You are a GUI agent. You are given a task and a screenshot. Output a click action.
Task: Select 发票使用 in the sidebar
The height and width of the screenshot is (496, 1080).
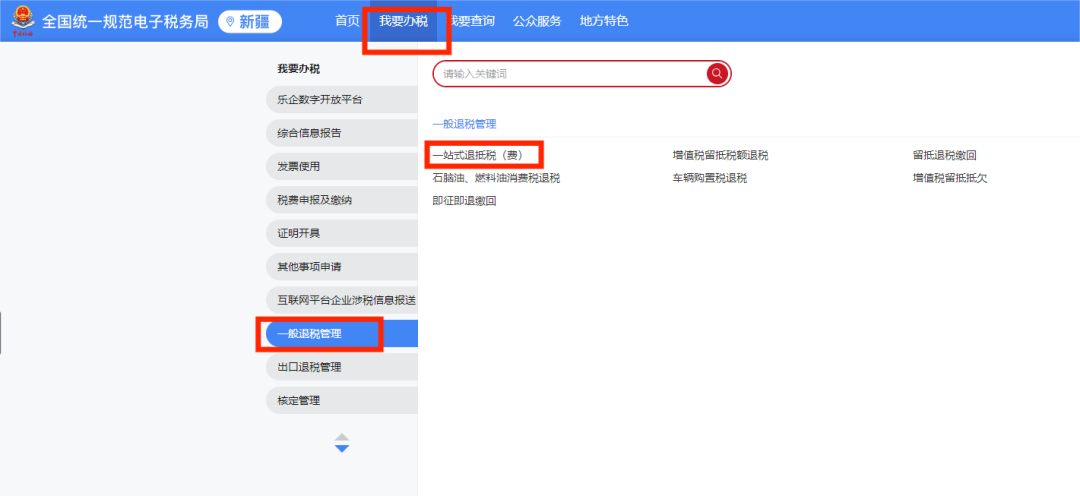click(342, 166)
